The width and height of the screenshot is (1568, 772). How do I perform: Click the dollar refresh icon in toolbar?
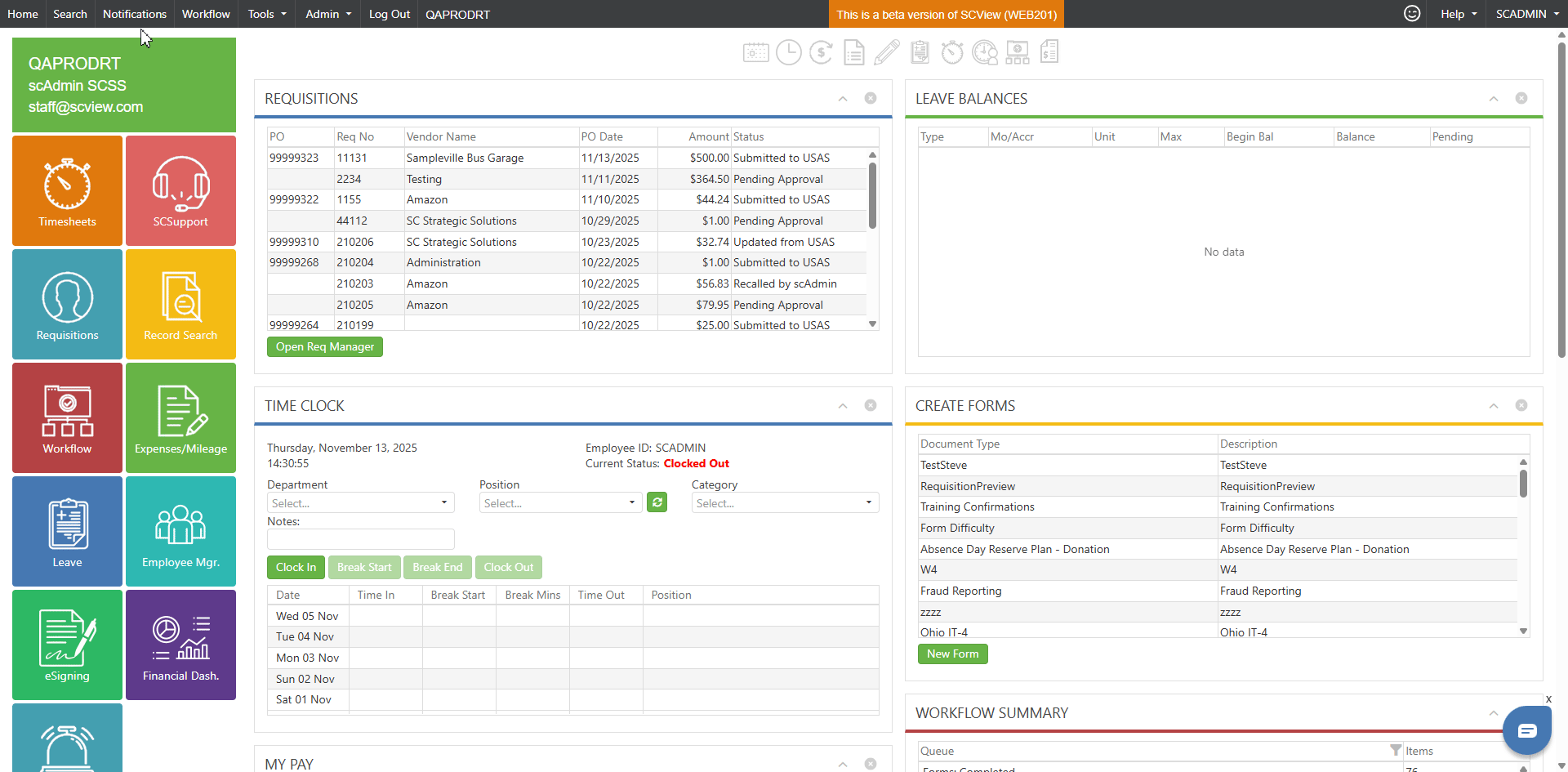(822, 52)
